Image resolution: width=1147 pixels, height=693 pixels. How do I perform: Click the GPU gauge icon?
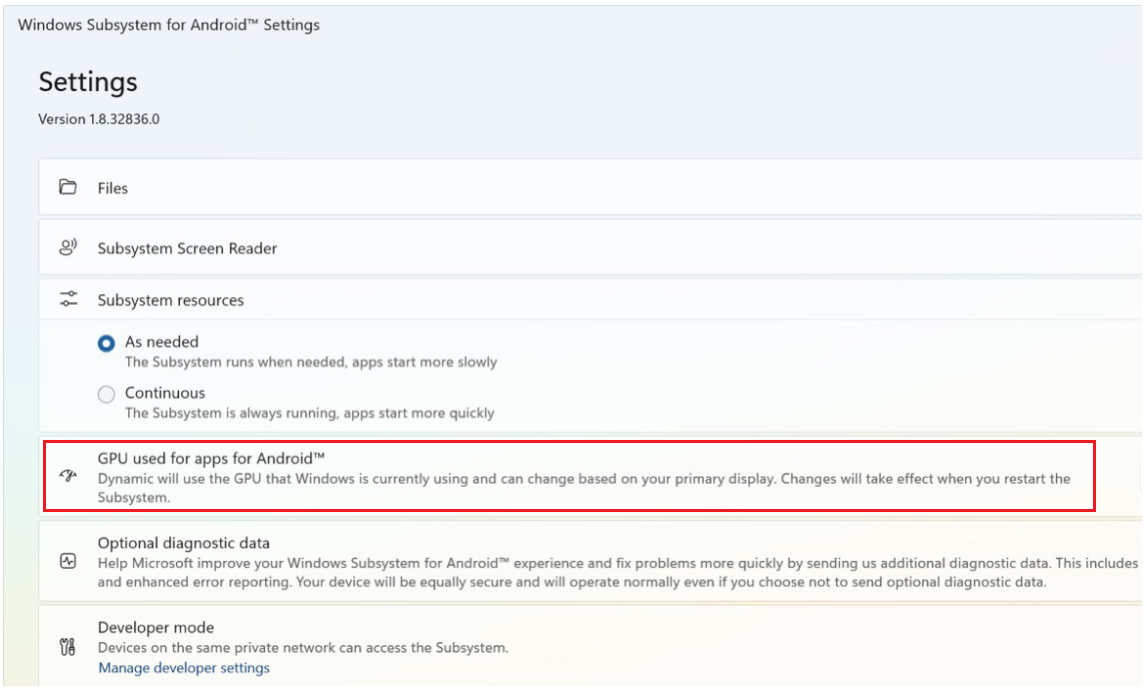tap(68, 477)
